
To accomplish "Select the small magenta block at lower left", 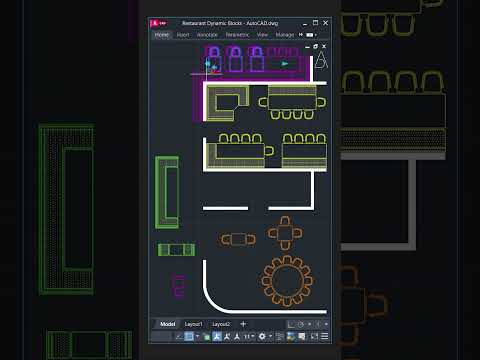I will [x=179, y=286].
